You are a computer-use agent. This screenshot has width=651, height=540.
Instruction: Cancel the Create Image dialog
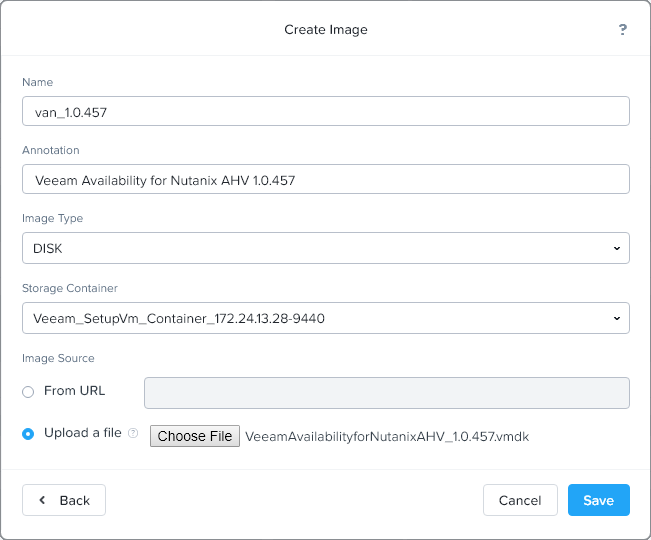click(x=520, y=500)
